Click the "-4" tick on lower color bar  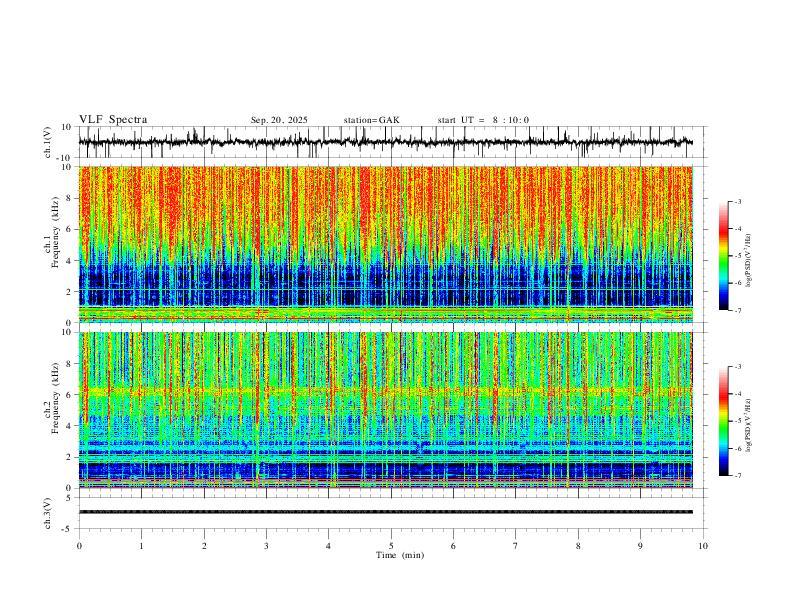pos(737,393)
